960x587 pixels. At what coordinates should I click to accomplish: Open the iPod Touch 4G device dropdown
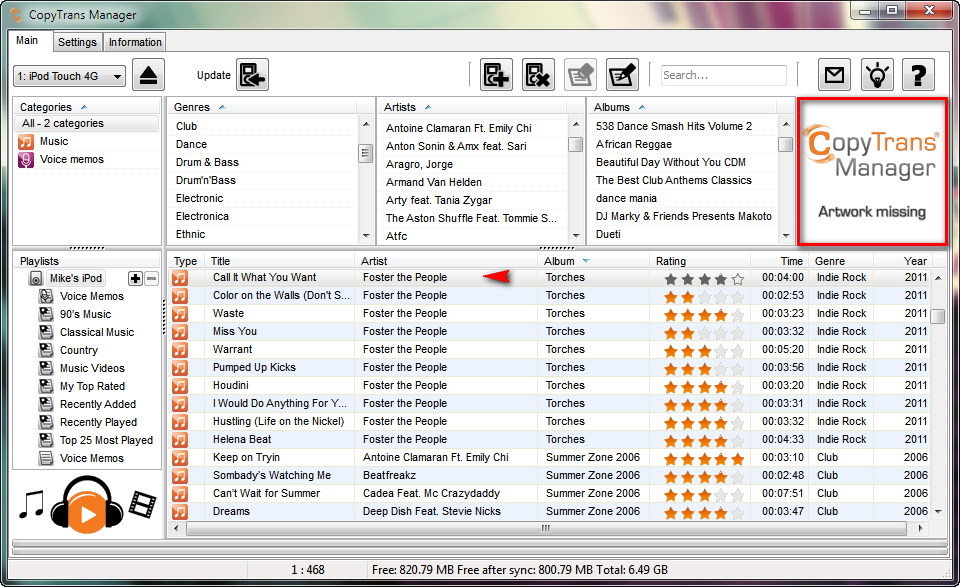pos(70,76)
